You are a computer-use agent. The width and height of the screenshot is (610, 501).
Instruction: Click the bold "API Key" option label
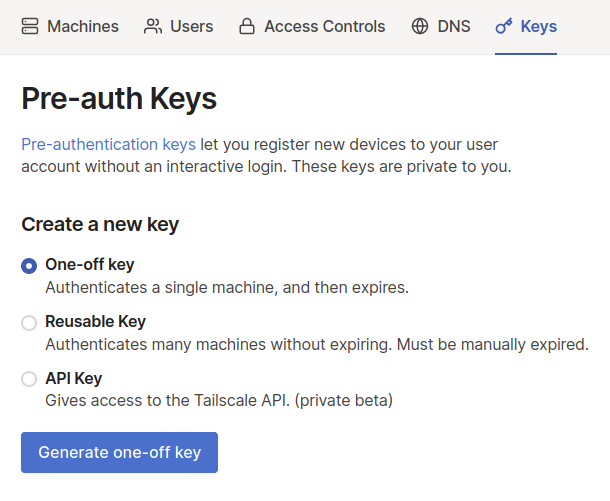tap(73, 379)
